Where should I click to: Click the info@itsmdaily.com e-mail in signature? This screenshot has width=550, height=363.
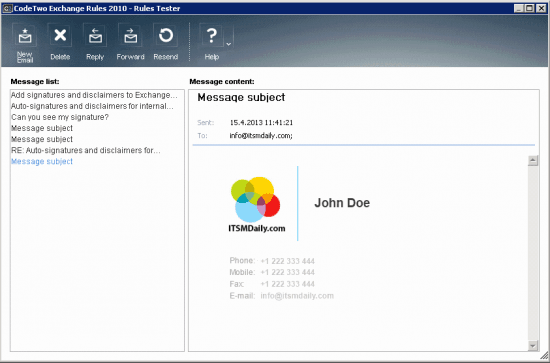click(x=297, y=296)
